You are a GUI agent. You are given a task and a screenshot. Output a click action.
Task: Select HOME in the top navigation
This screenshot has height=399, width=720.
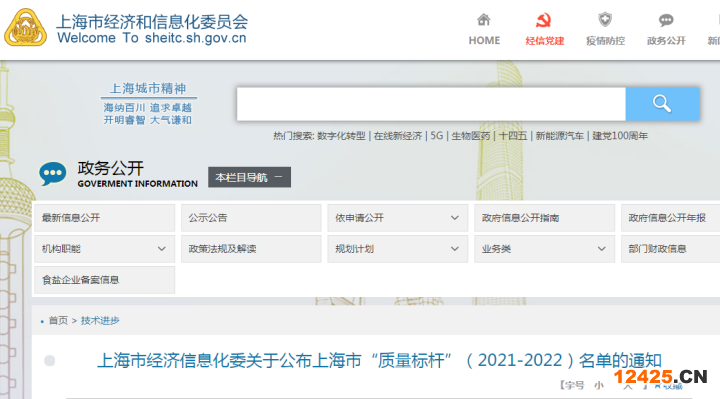[x=484, y=40]
